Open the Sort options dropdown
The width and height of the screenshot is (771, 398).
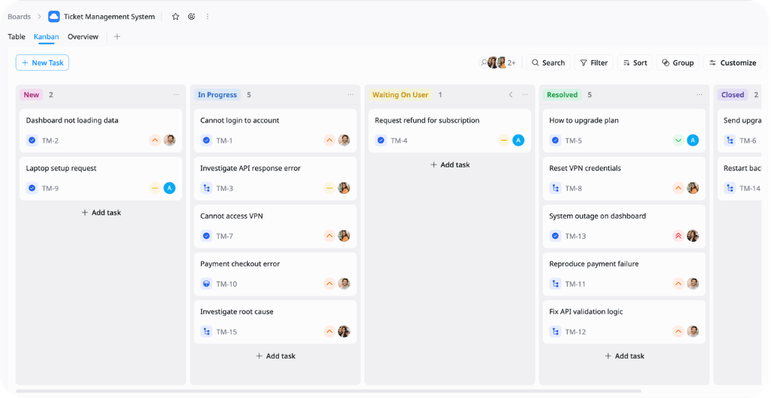[635, 62]
